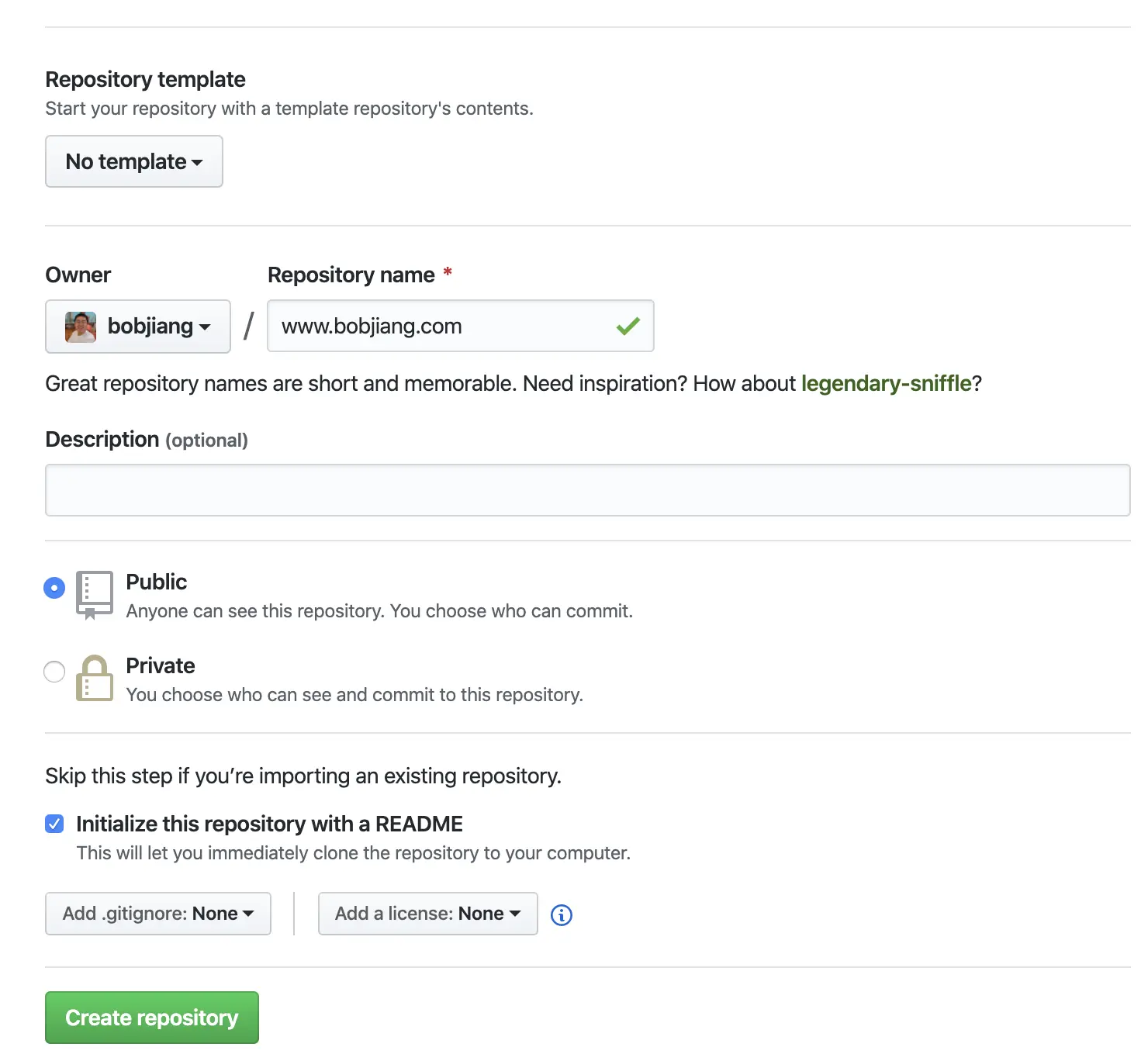The width and height of the screenshot is (1148, 1061).
Task: Click the 'Initialize this repository with a README' label
Action: (268, 824)
